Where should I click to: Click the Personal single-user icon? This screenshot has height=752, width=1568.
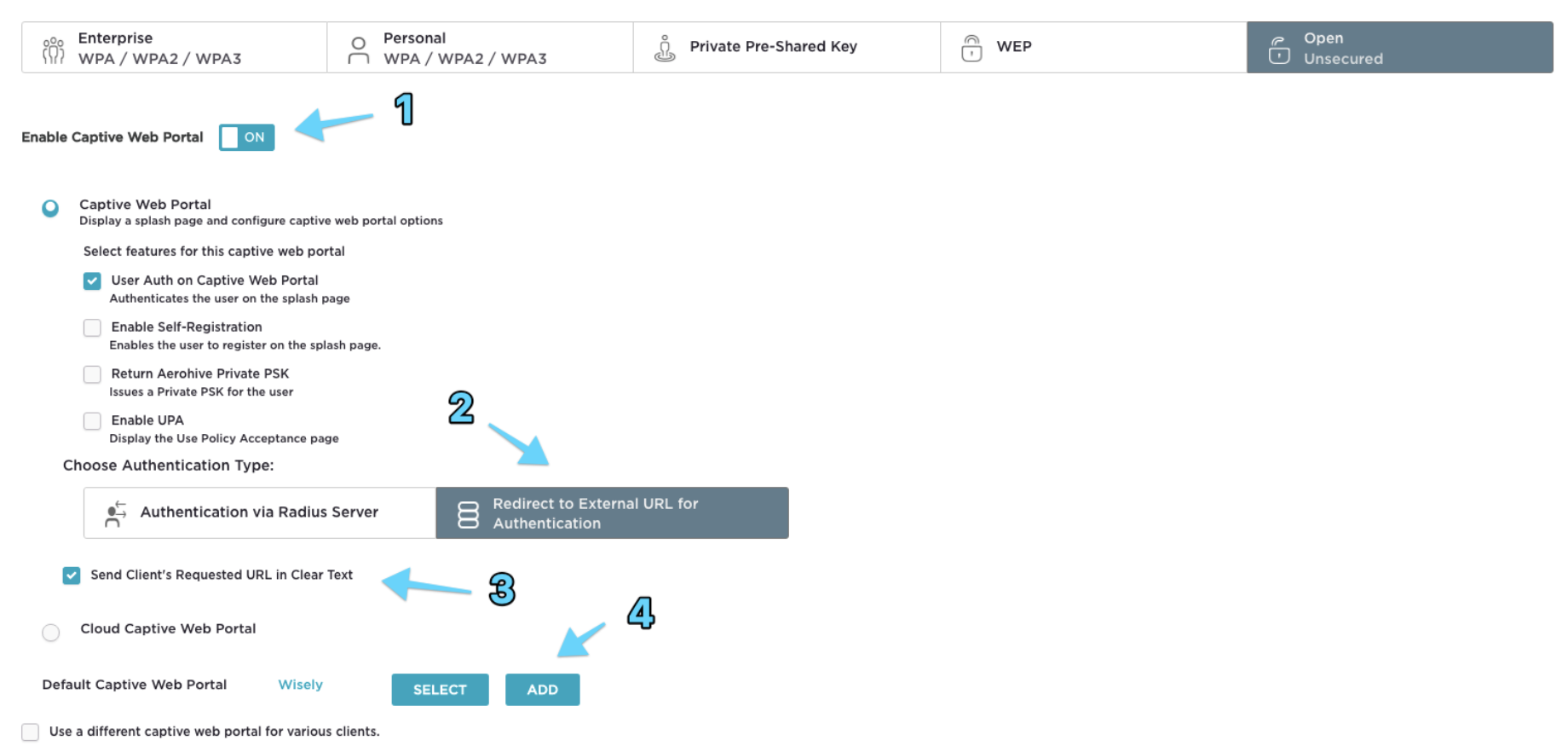pos(359,49)
